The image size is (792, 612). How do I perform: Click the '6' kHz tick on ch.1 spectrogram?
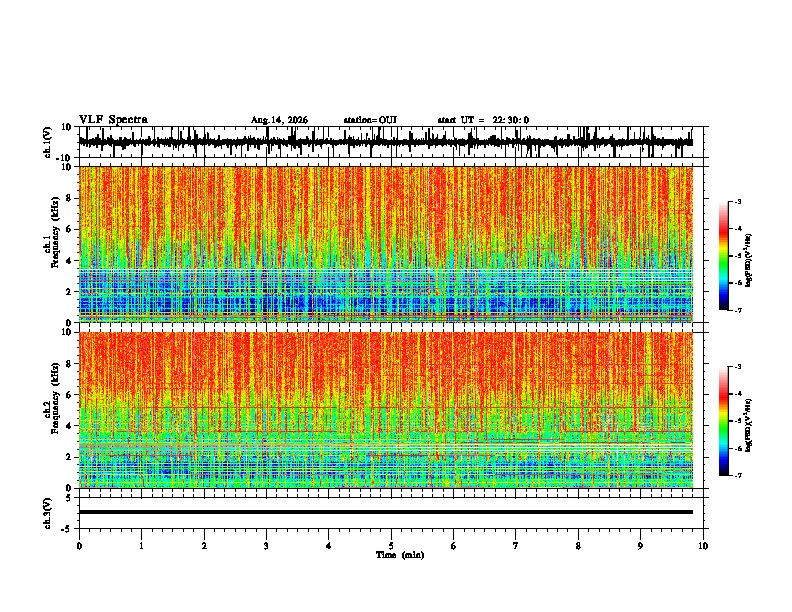69,229
